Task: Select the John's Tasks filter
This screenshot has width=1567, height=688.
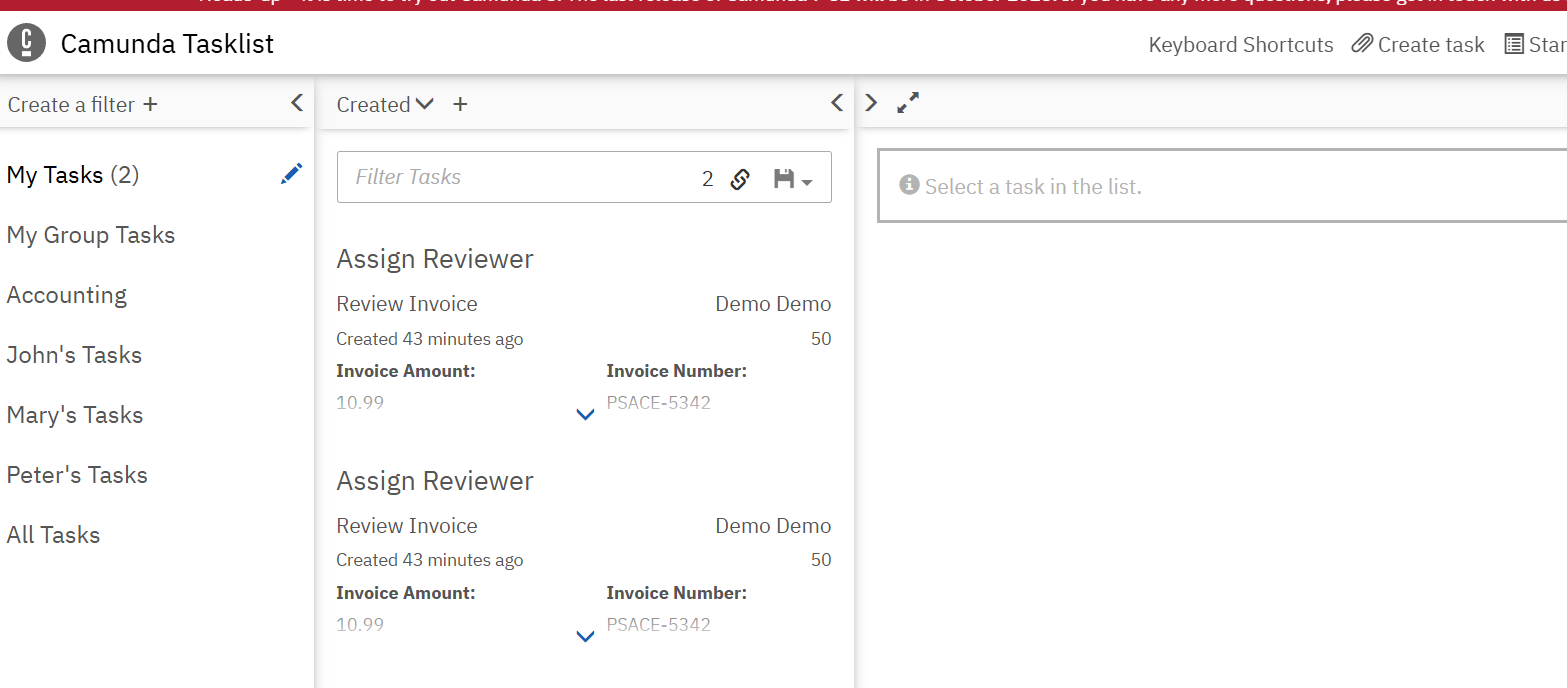Action: click(x=74, y=355)
